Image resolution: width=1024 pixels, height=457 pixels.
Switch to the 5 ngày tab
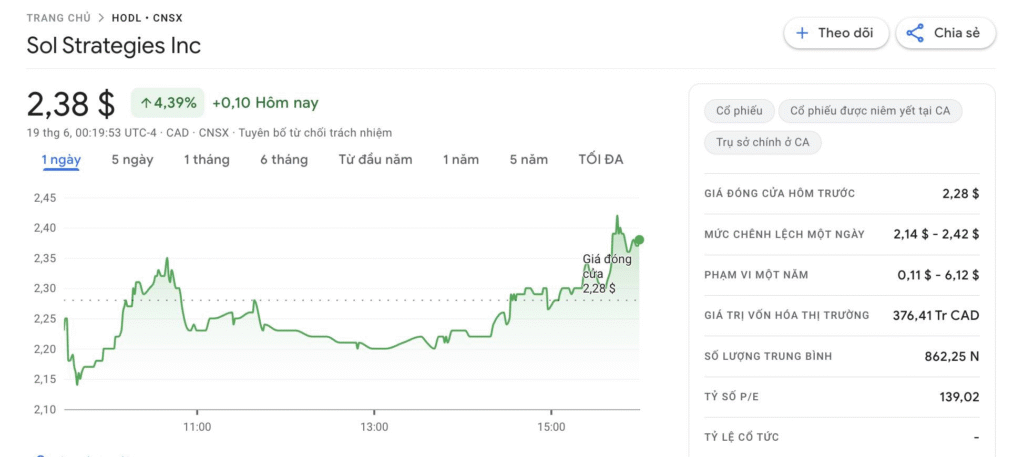click(133, 160)
